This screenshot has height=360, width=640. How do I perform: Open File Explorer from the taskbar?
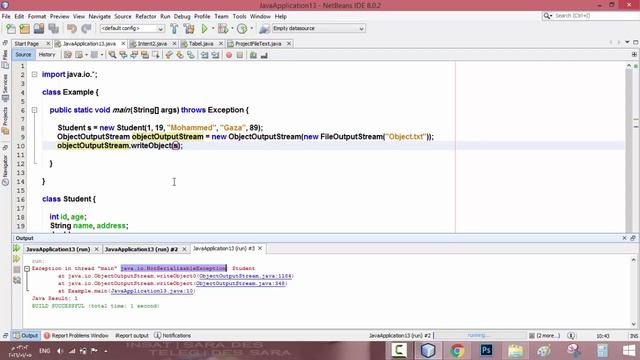point(516,351)
